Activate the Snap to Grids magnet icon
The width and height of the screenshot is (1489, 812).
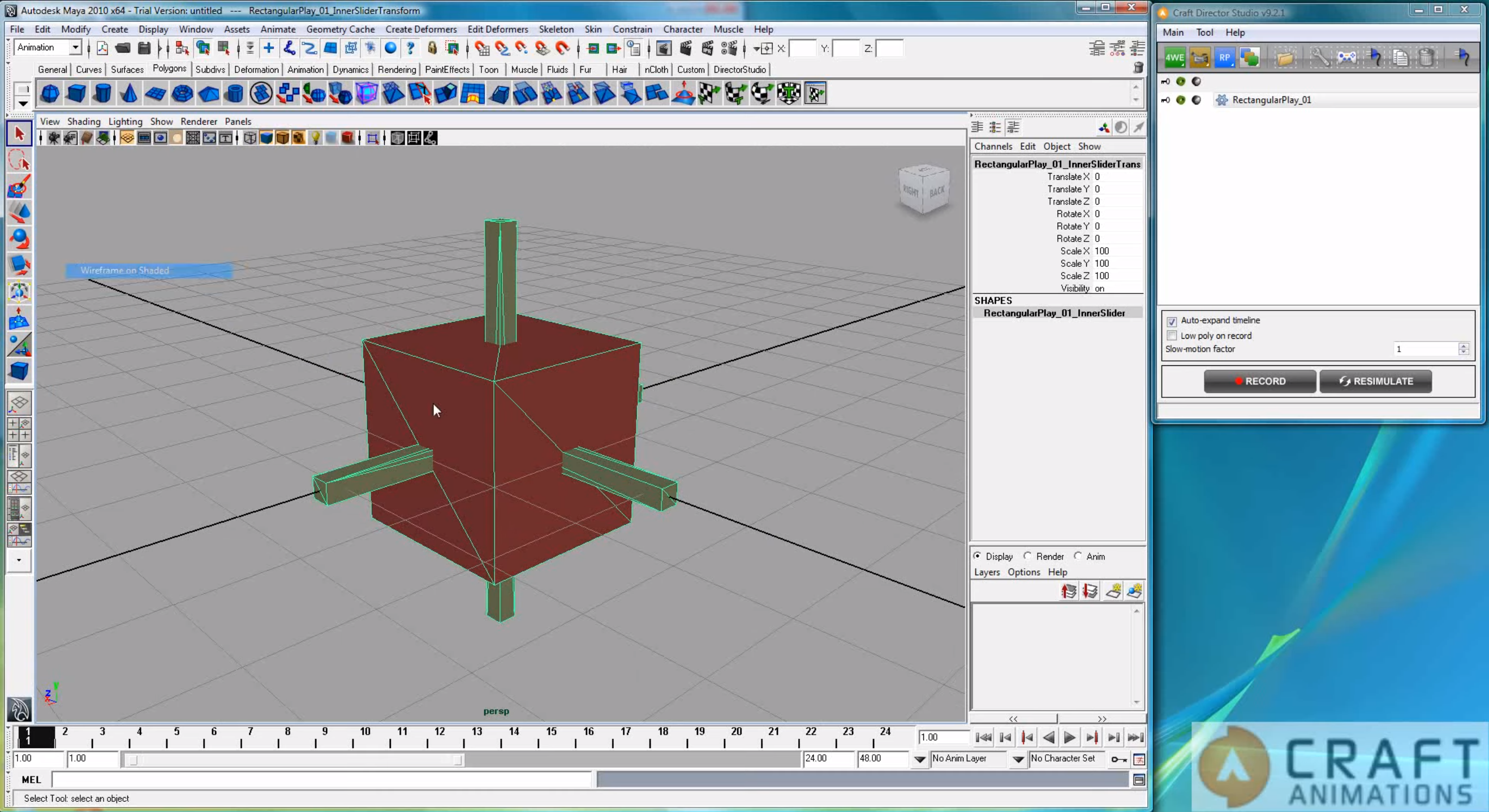482,49
